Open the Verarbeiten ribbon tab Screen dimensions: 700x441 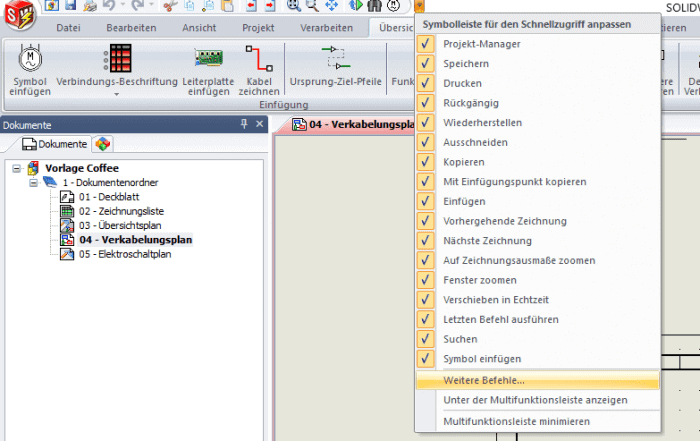tap(326, 28)
